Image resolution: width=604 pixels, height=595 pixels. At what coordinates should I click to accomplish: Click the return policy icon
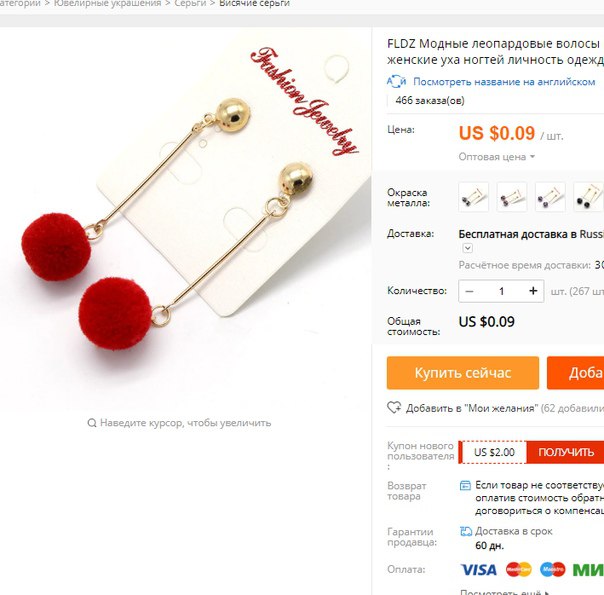pyautogui.click(x=465, y=485)
